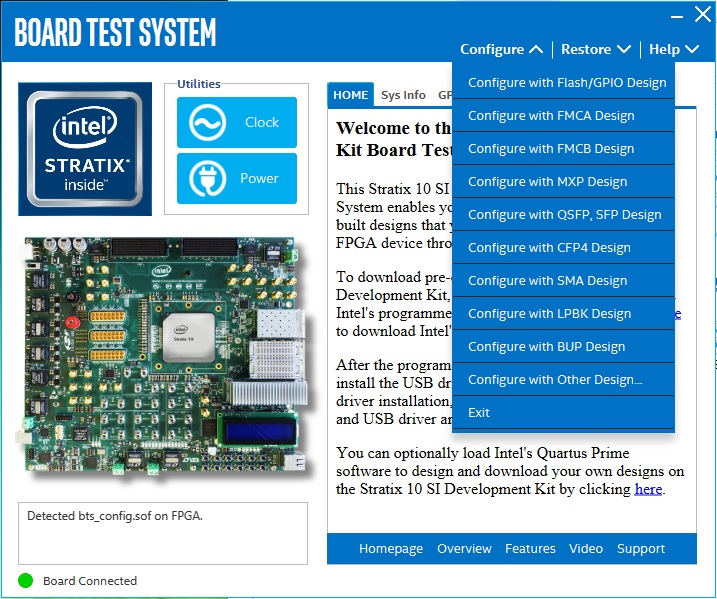Screen dimensions: 717x599
Task: Select Configure with FMCB Design
Action: (x=563, y=149)
